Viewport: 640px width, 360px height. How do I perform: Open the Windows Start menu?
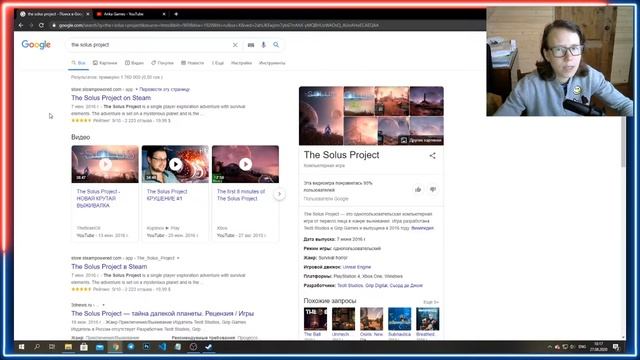22,347
